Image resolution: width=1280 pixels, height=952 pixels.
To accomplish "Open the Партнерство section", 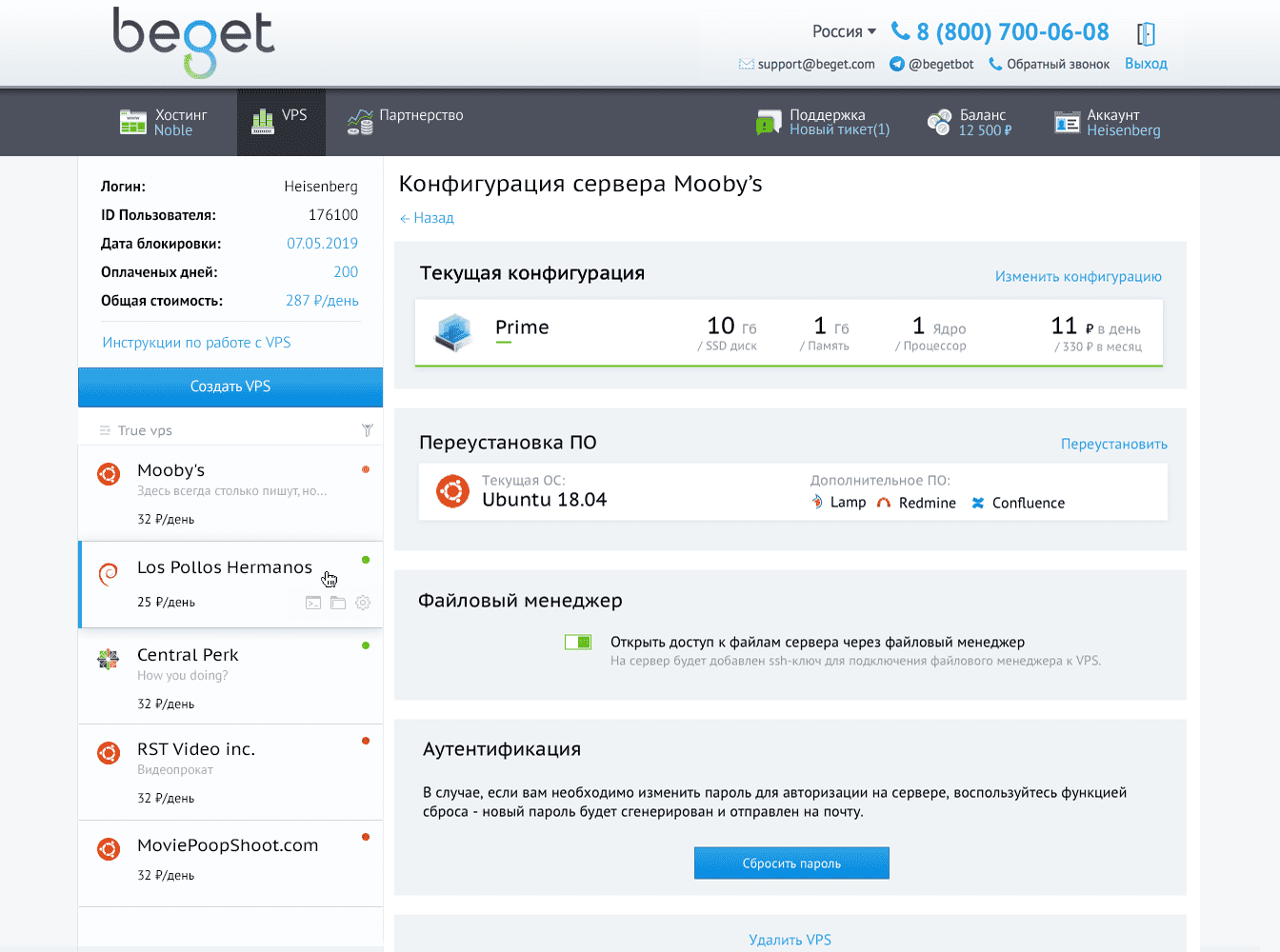I will (x=405, y=121).
